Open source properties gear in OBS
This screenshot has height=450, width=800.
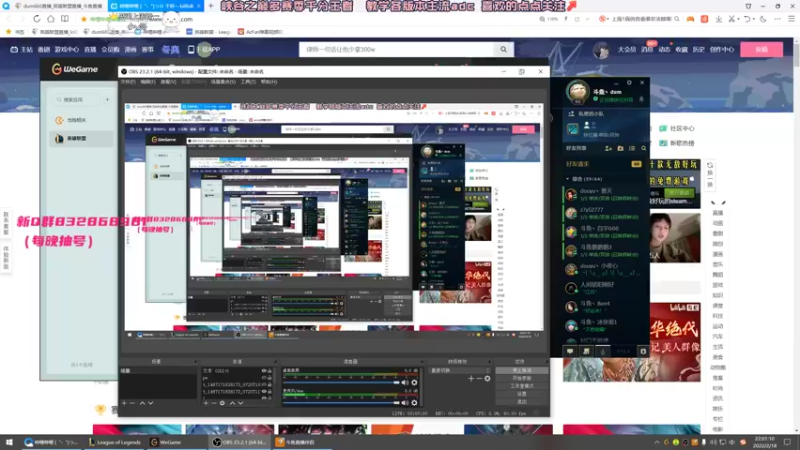[222, 403]
